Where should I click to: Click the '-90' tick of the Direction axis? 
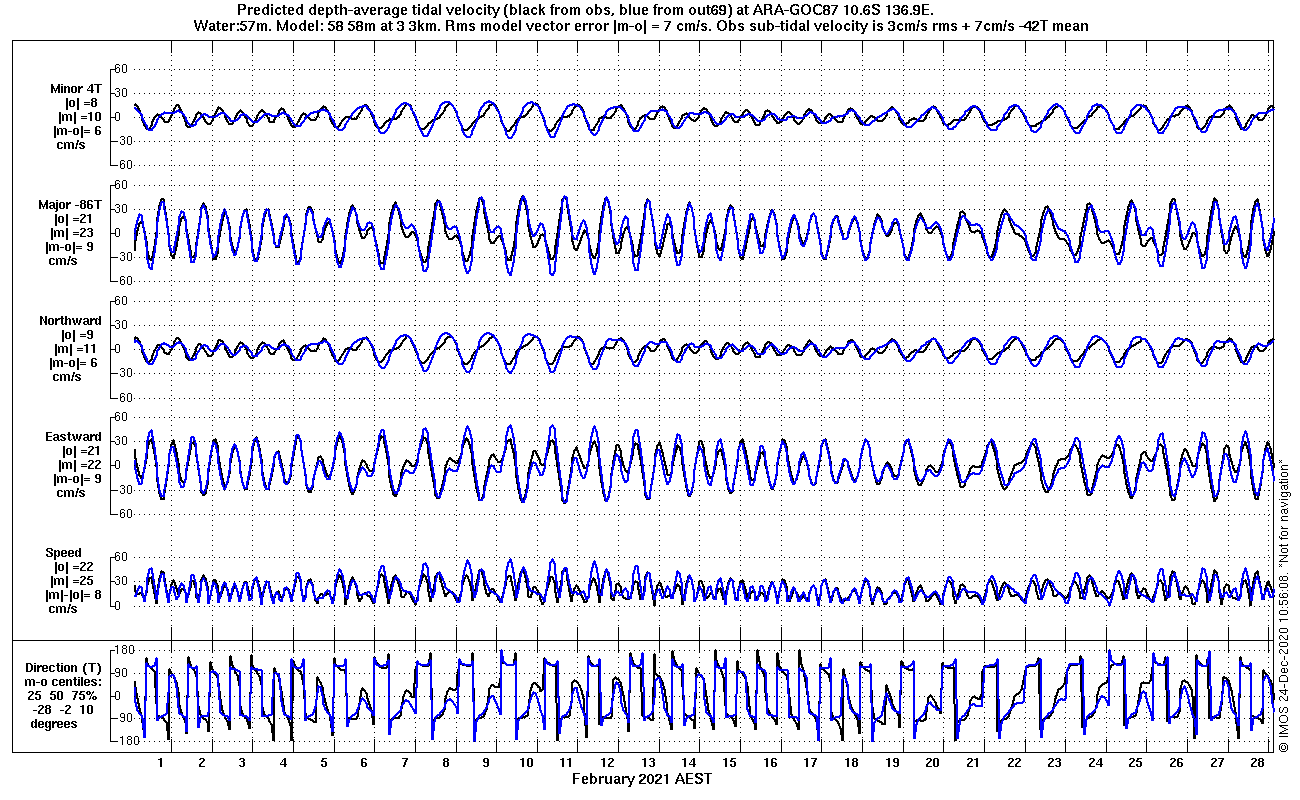pyautogui.click(x=121, y=718)
